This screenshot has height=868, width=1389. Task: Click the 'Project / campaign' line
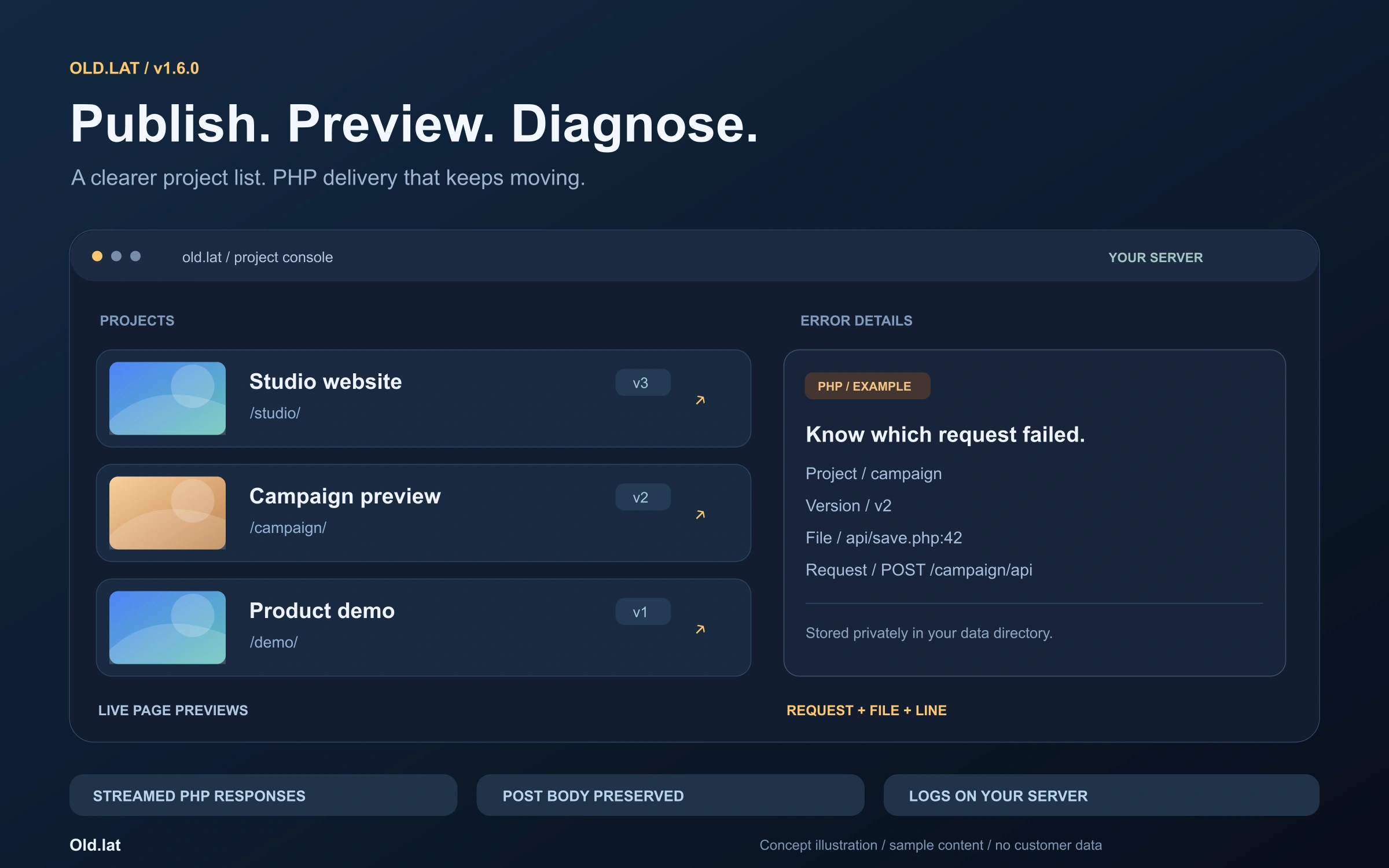point(873,473)
